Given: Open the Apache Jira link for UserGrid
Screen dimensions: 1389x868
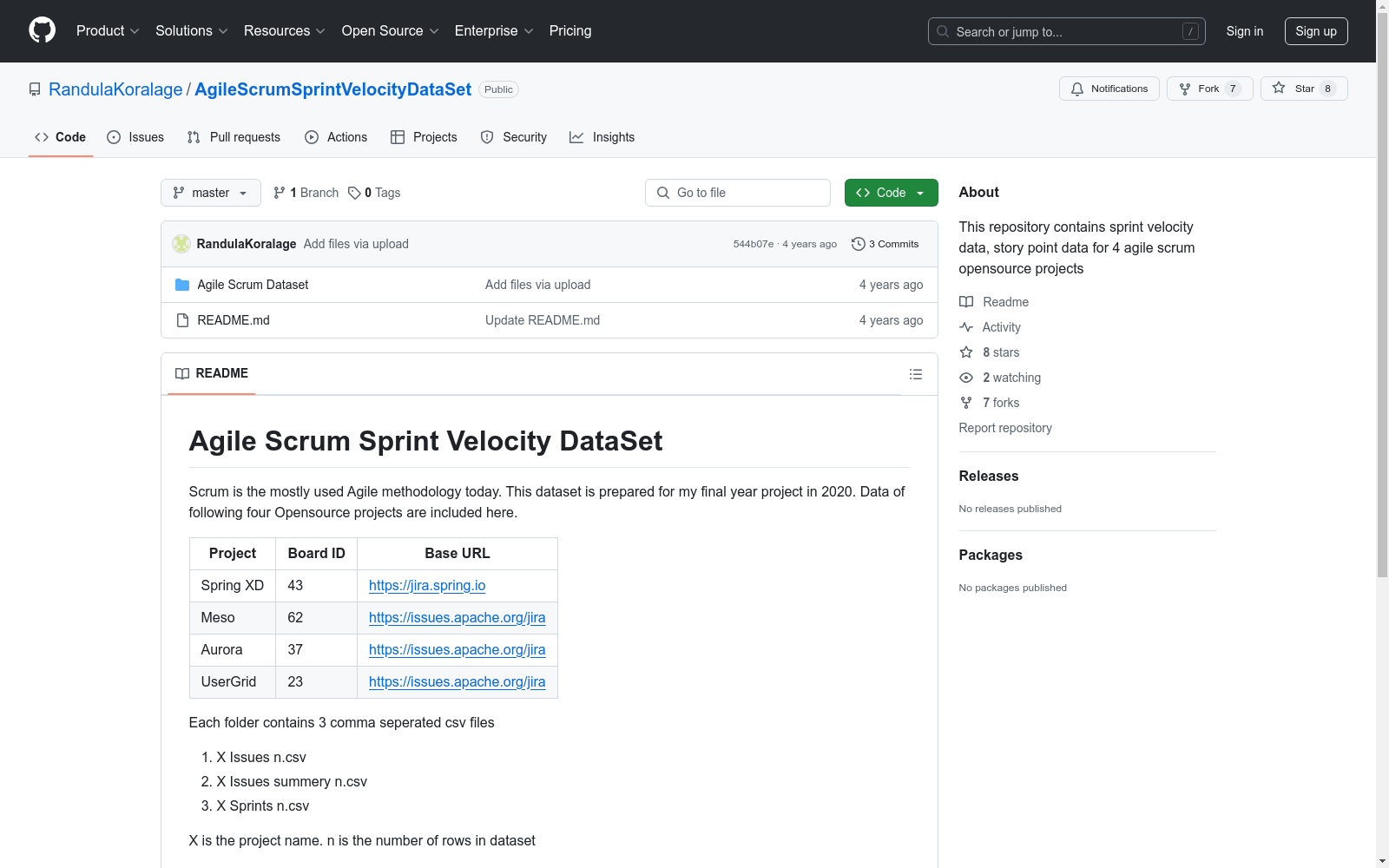Looking at the screenshot, I should pyautogui.click(x=458, y=681).
